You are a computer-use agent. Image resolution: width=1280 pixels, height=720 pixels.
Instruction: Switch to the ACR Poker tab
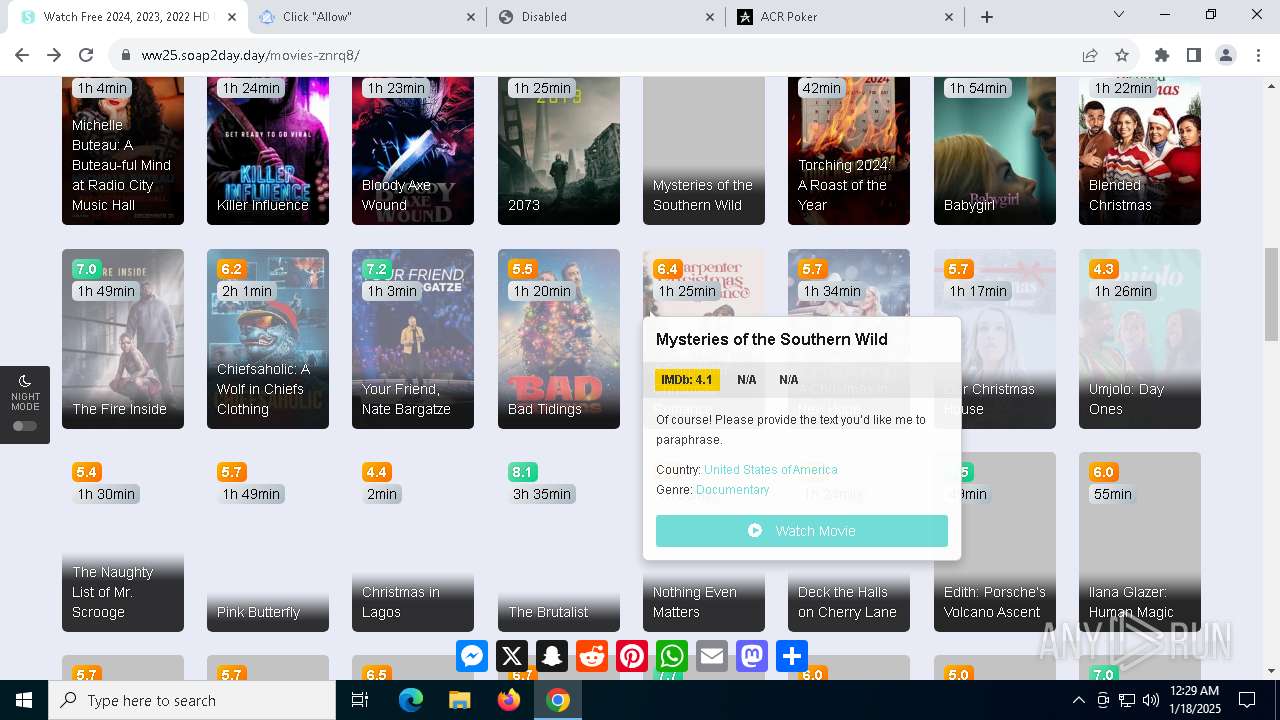click(x=845, y=17)
